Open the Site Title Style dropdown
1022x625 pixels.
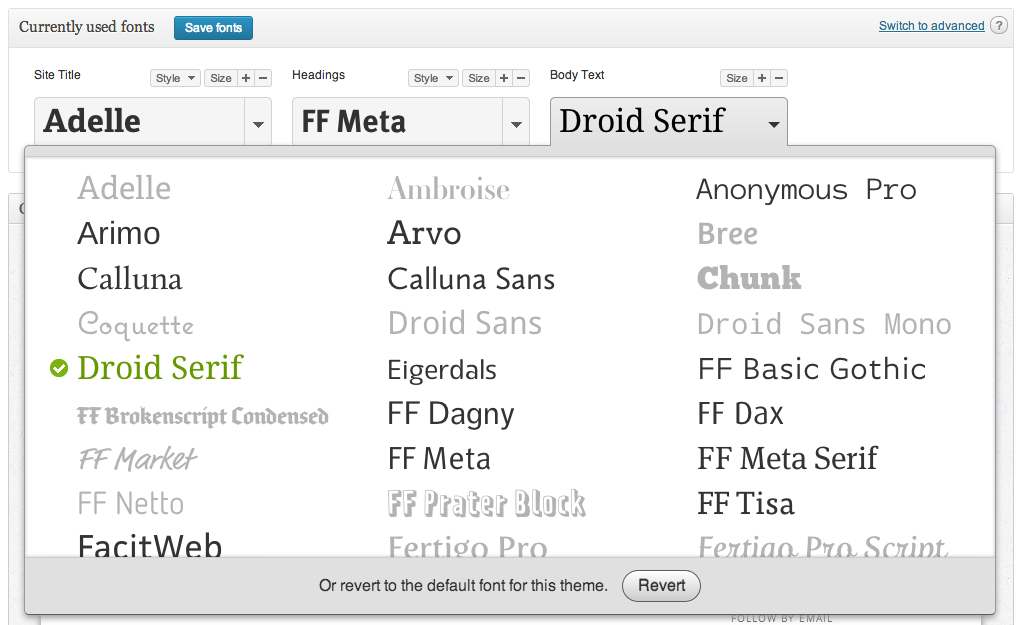[175, 78]
